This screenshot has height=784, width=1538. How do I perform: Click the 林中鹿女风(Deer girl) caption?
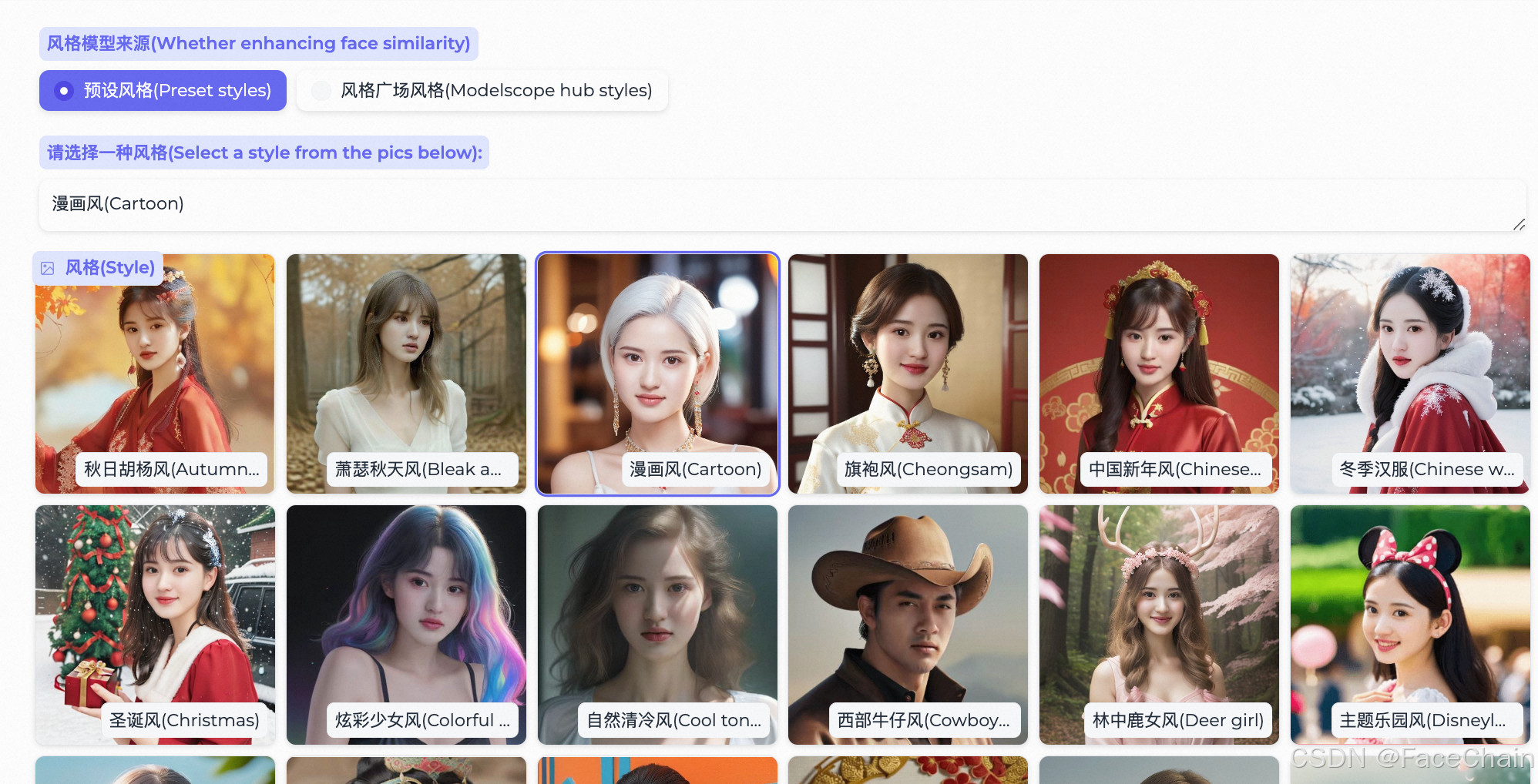coord(1178,720)
